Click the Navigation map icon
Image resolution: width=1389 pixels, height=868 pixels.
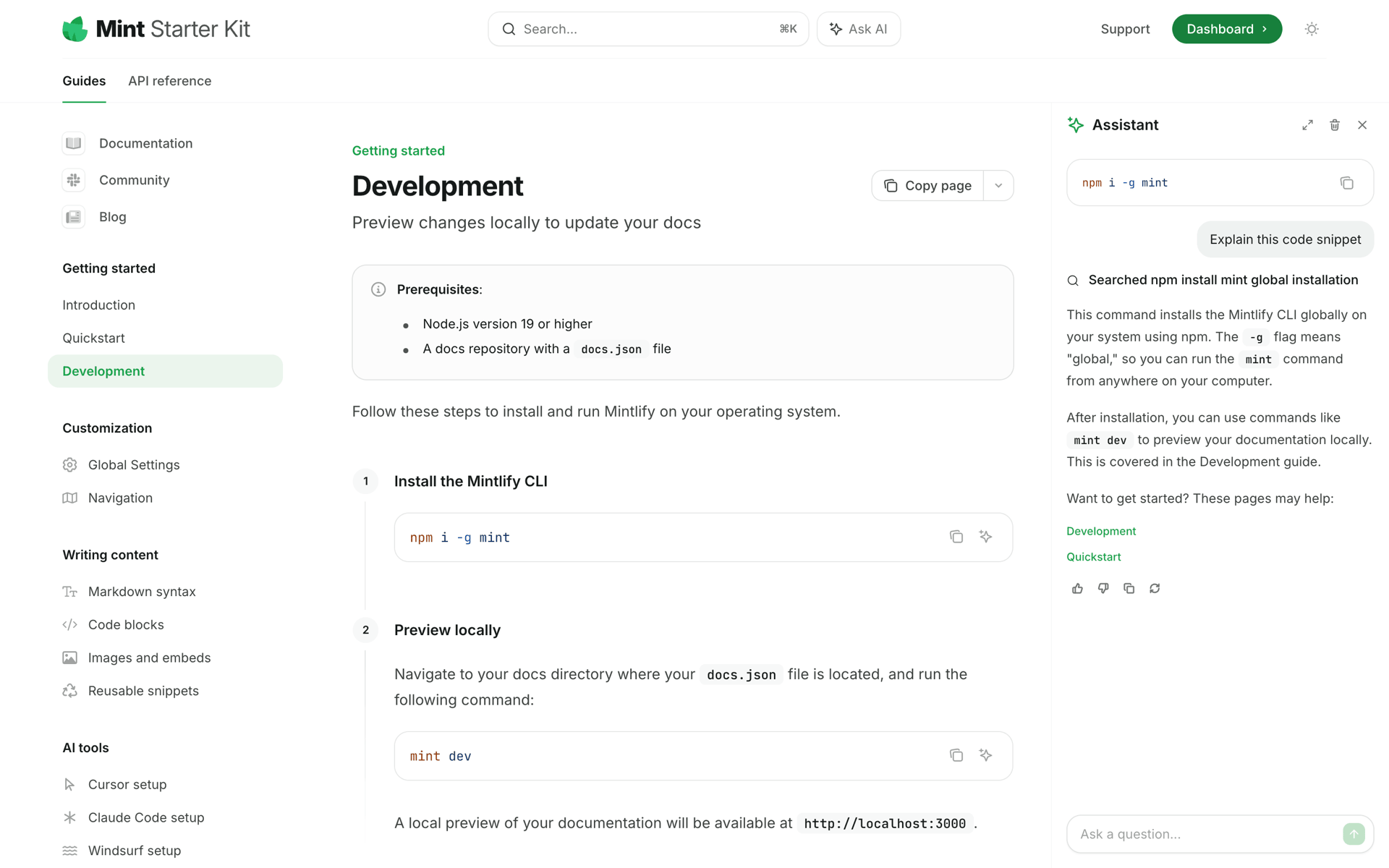70,498
